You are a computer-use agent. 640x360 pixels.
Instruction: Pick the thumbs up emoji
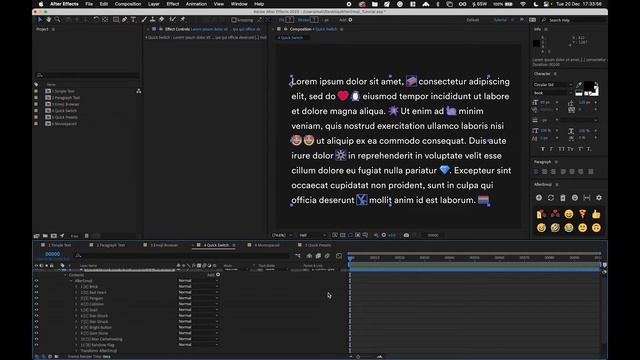pos(596,214)
